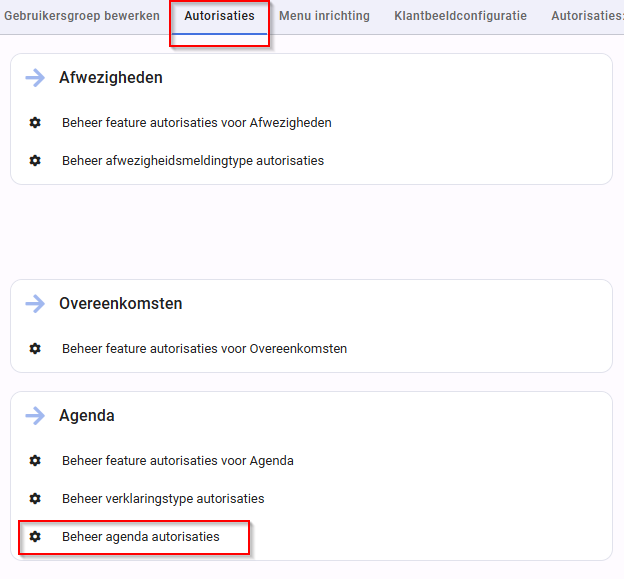Click gear icon for afwezigheidsmeldingtype autorisaties
Viewport: 624px width, 579px height.
tap(35, 160)
